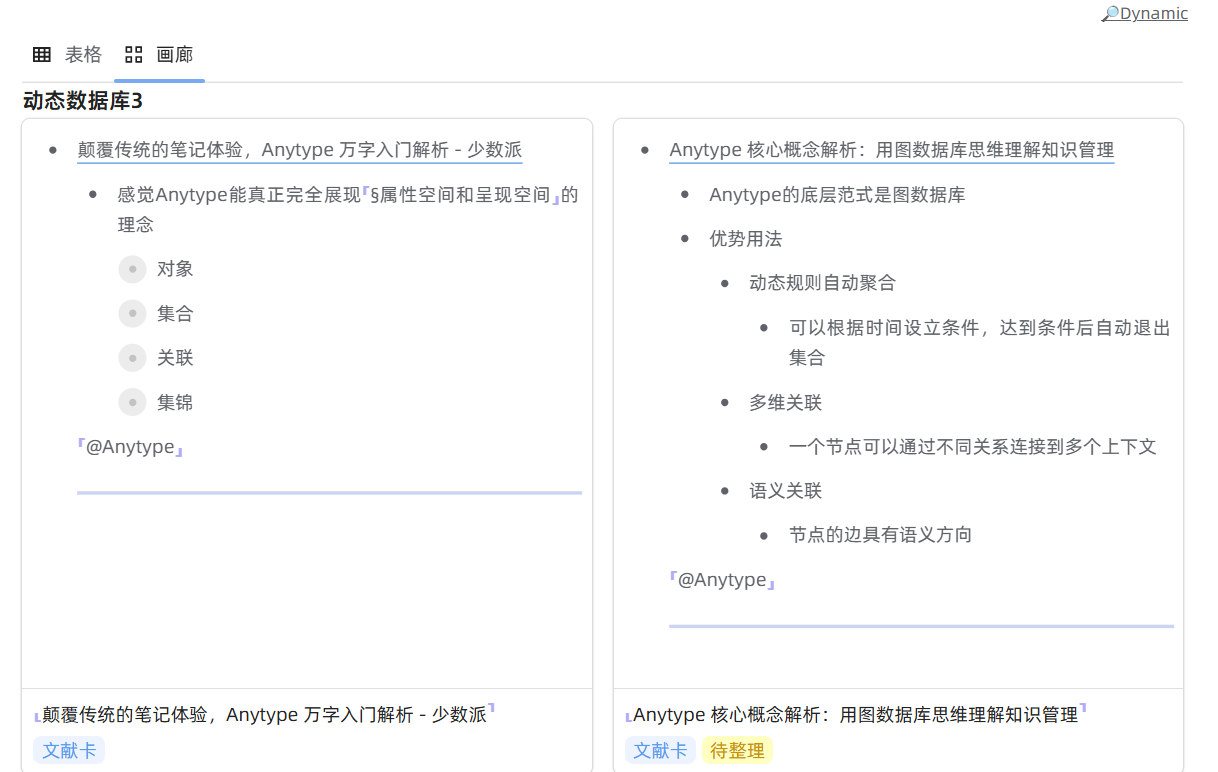
Task: Open the Dynamic link at top right
Action: [x=1154, y=13]
